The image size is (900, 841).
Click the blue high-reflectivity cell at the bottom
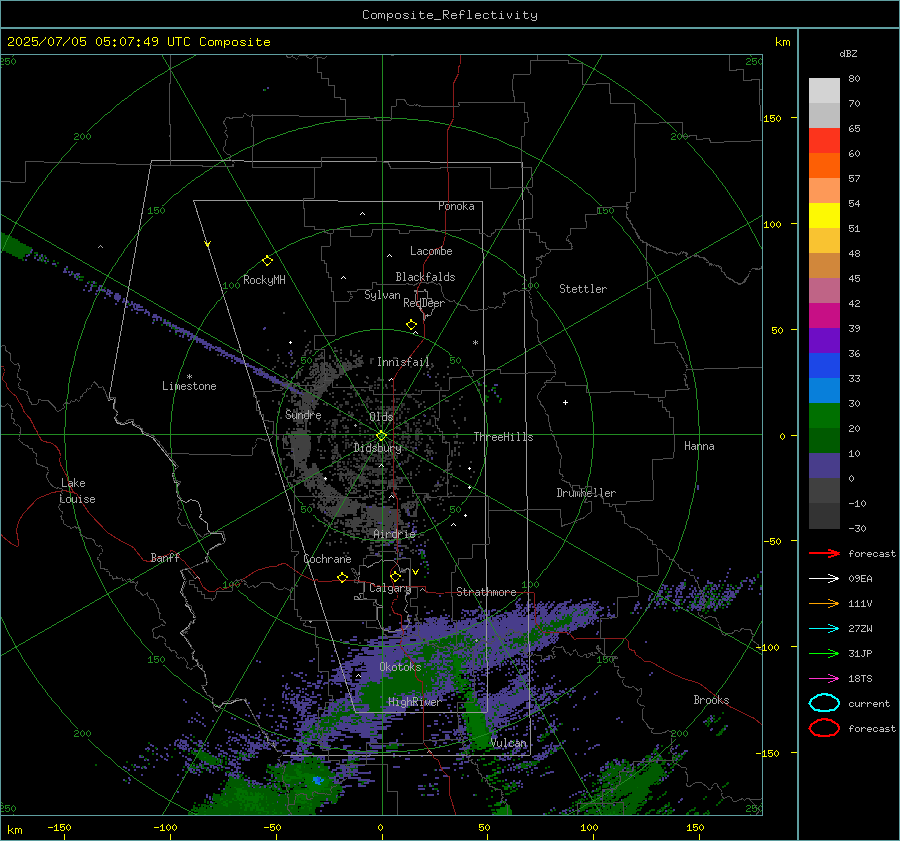(317, 780)
